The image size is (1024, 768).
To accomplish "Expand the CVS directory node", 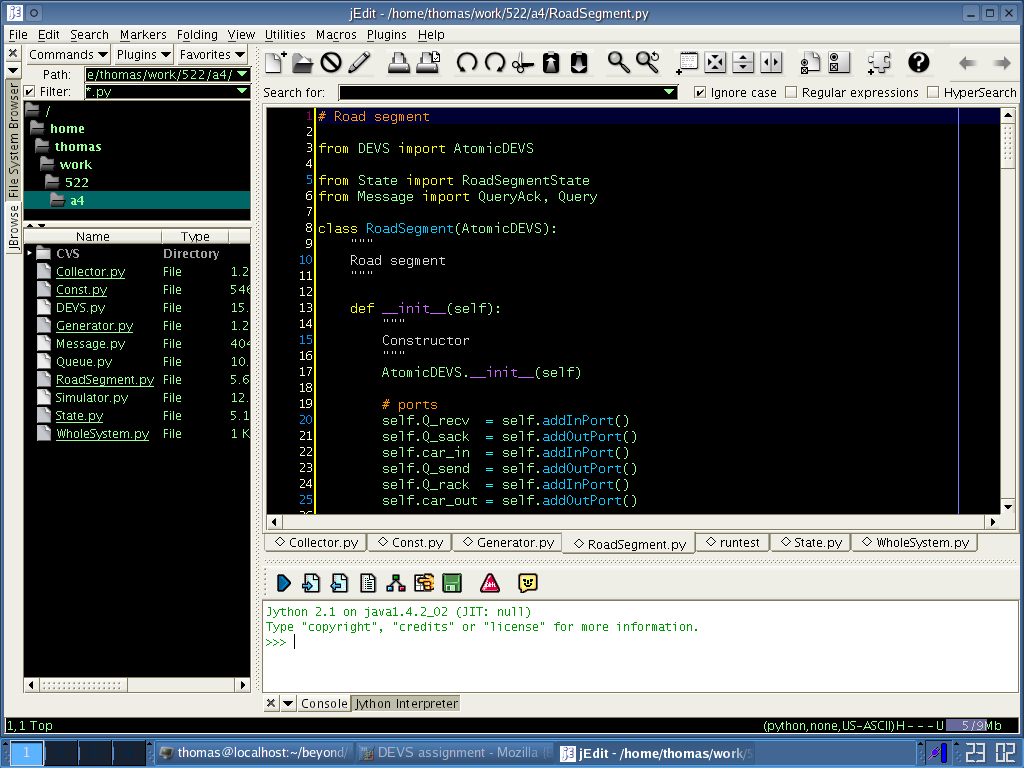I will point(29,253).
